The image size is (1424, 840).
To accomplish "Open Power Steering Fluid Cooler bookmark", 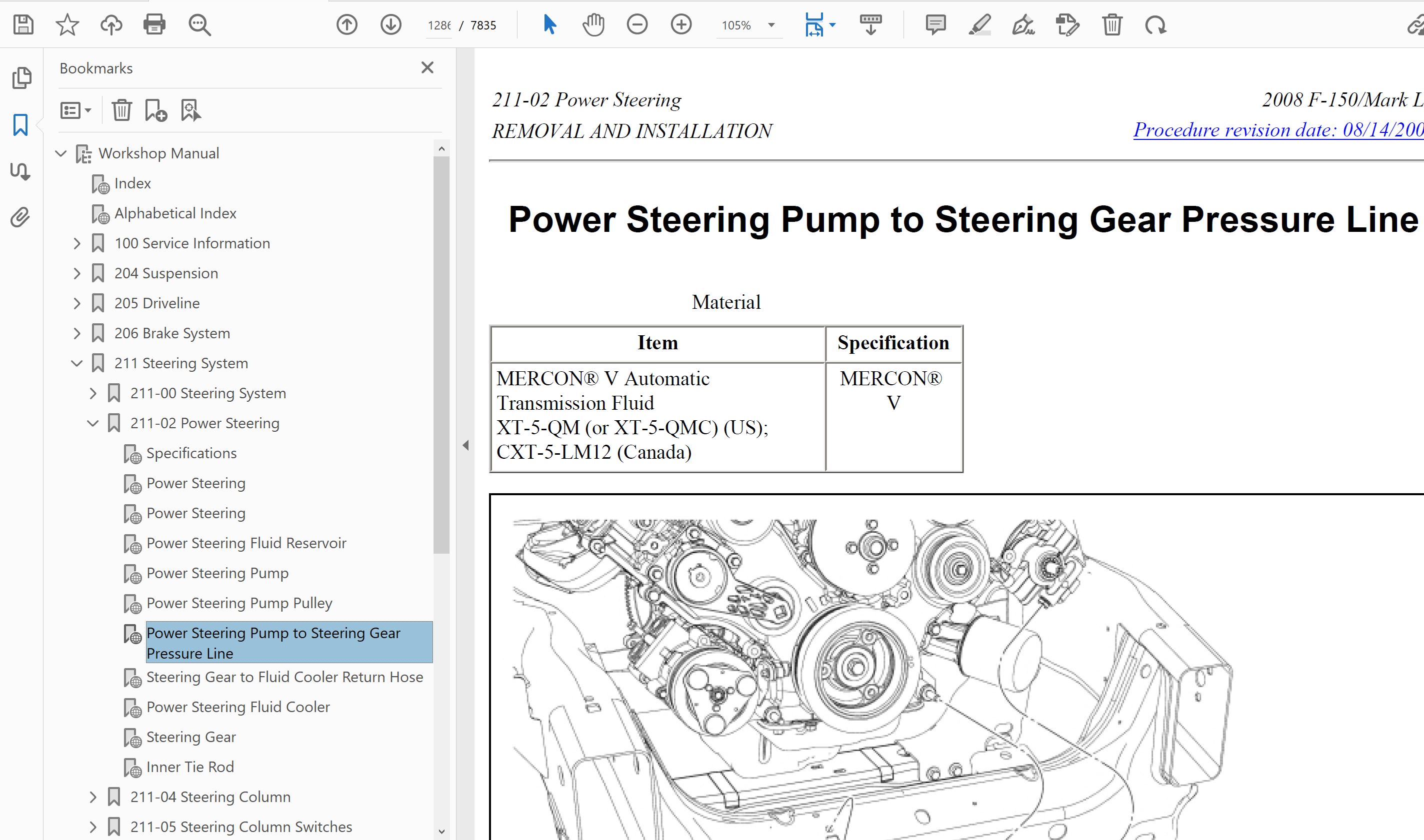I will coord(238,707).
